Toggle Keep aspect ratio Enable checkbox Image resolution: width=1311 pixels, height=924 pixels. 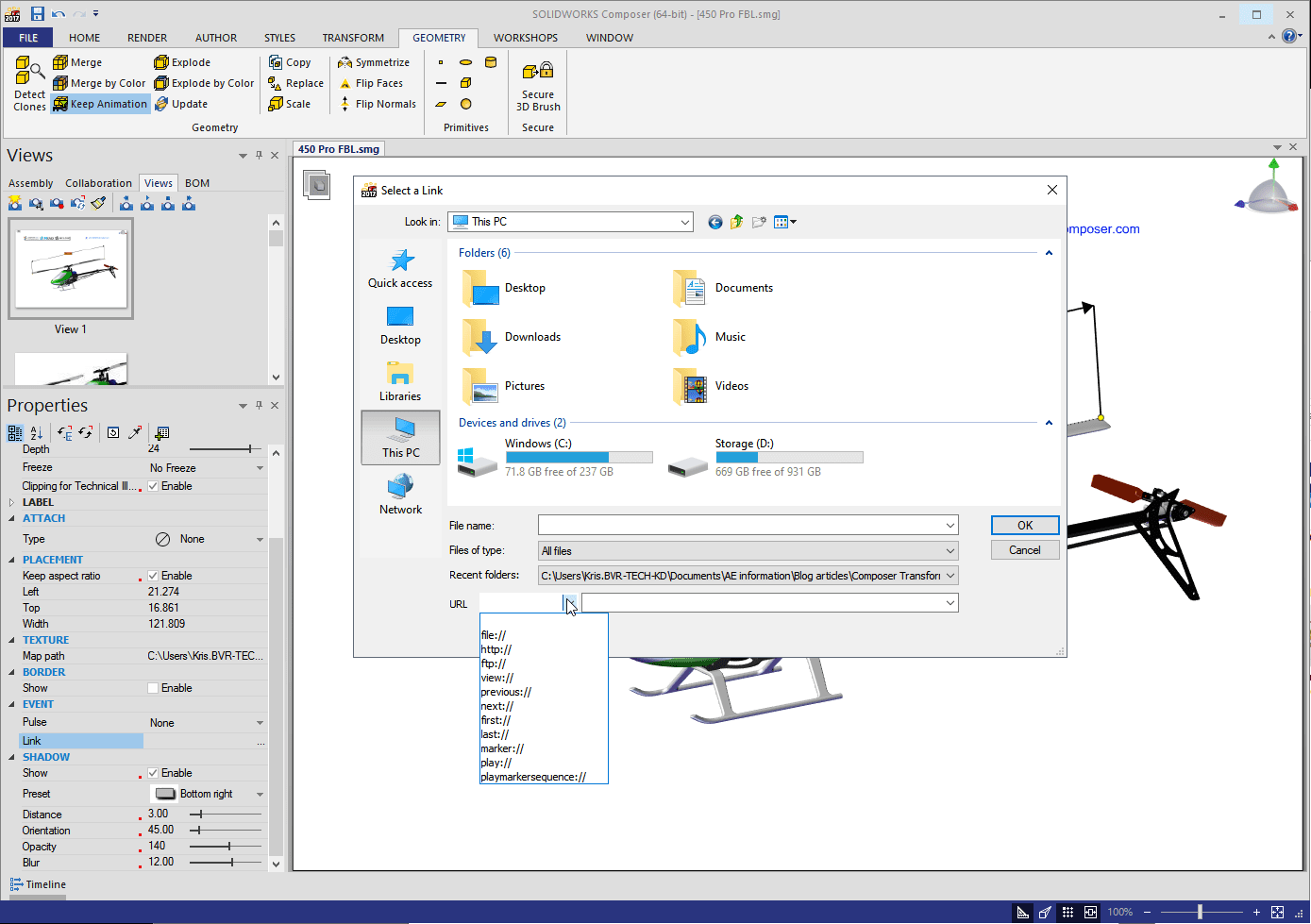tap(153, 576)
